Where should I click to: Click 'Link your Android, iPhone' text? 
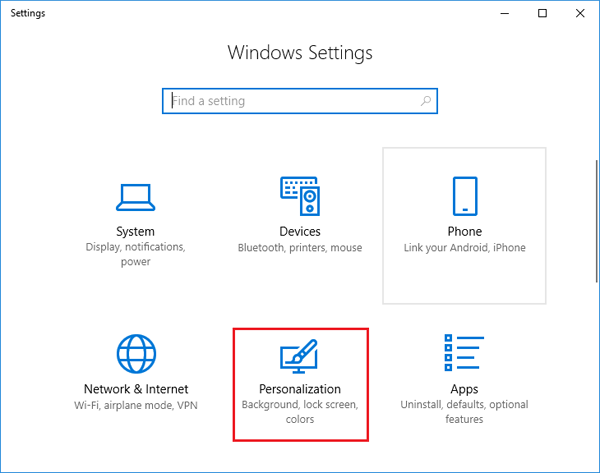465,248
